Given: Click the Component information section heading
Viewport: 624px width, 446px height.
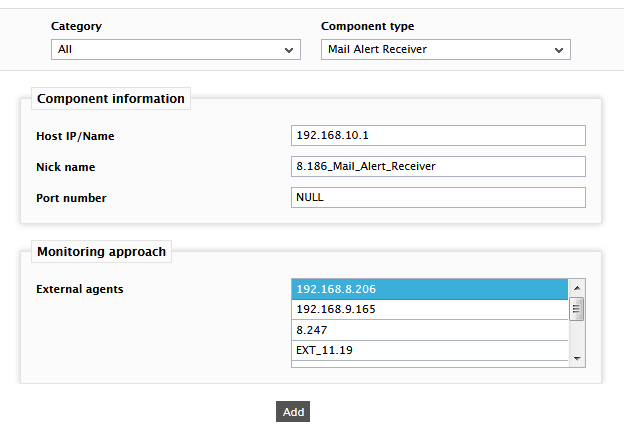Looking at the screenshot, I should pos(111,99).
